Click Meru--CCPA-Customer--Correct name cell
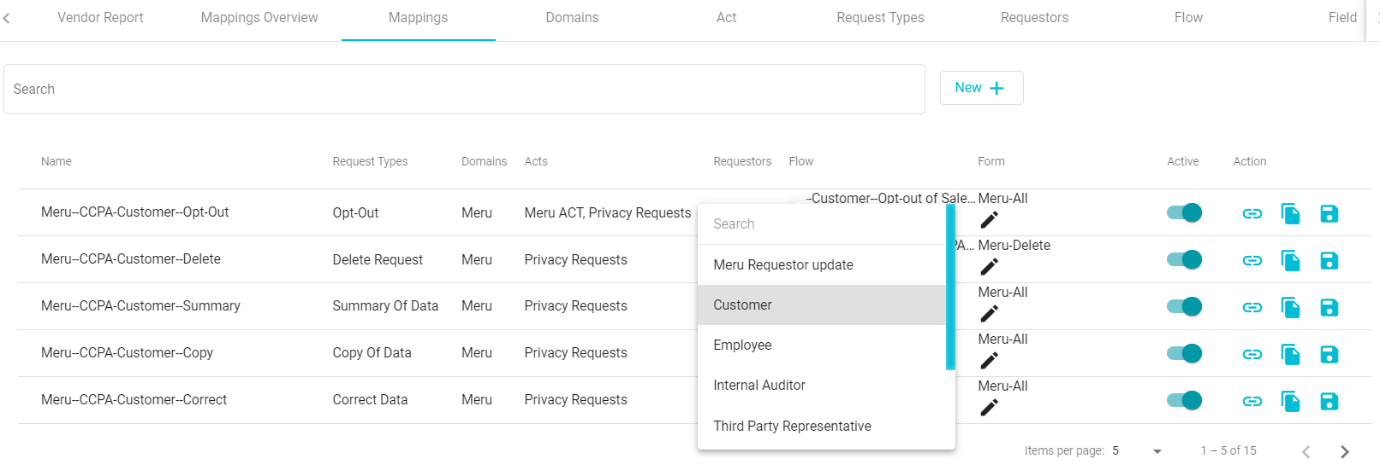Viewport: 1380px width, 476px height. (x=134, y=400)
